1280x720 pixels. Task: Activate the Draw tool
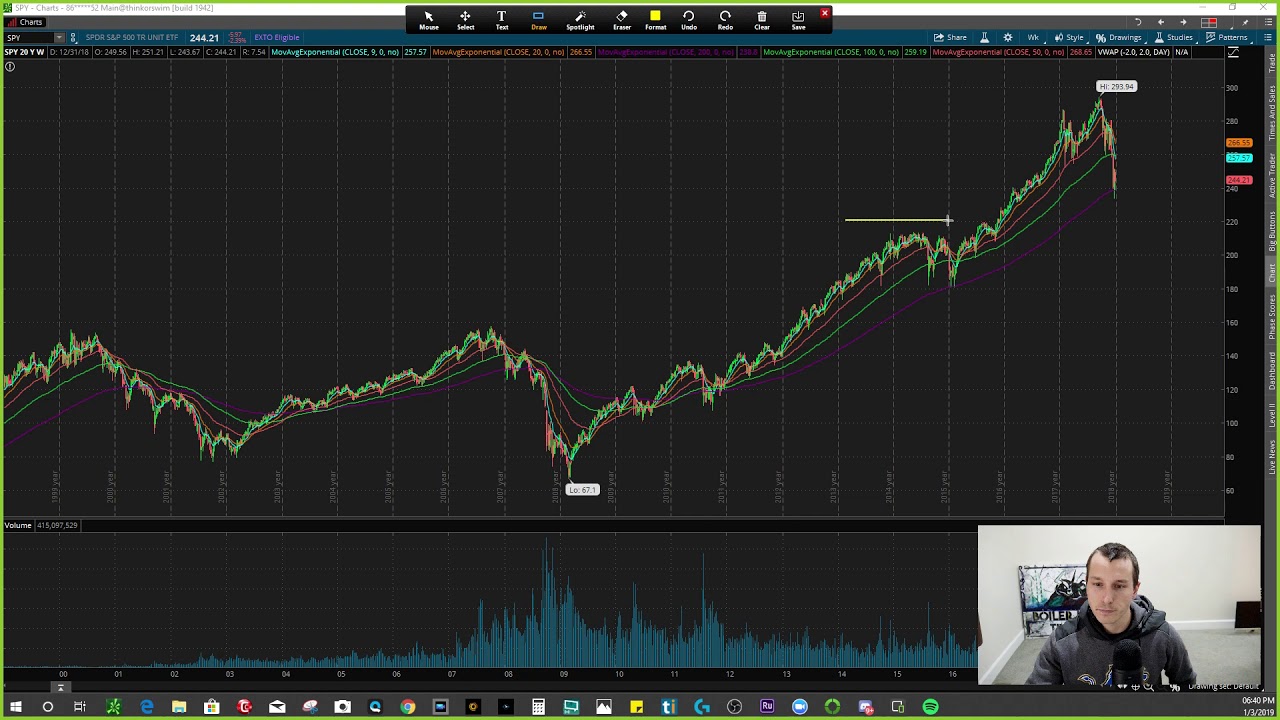point(538,19)
